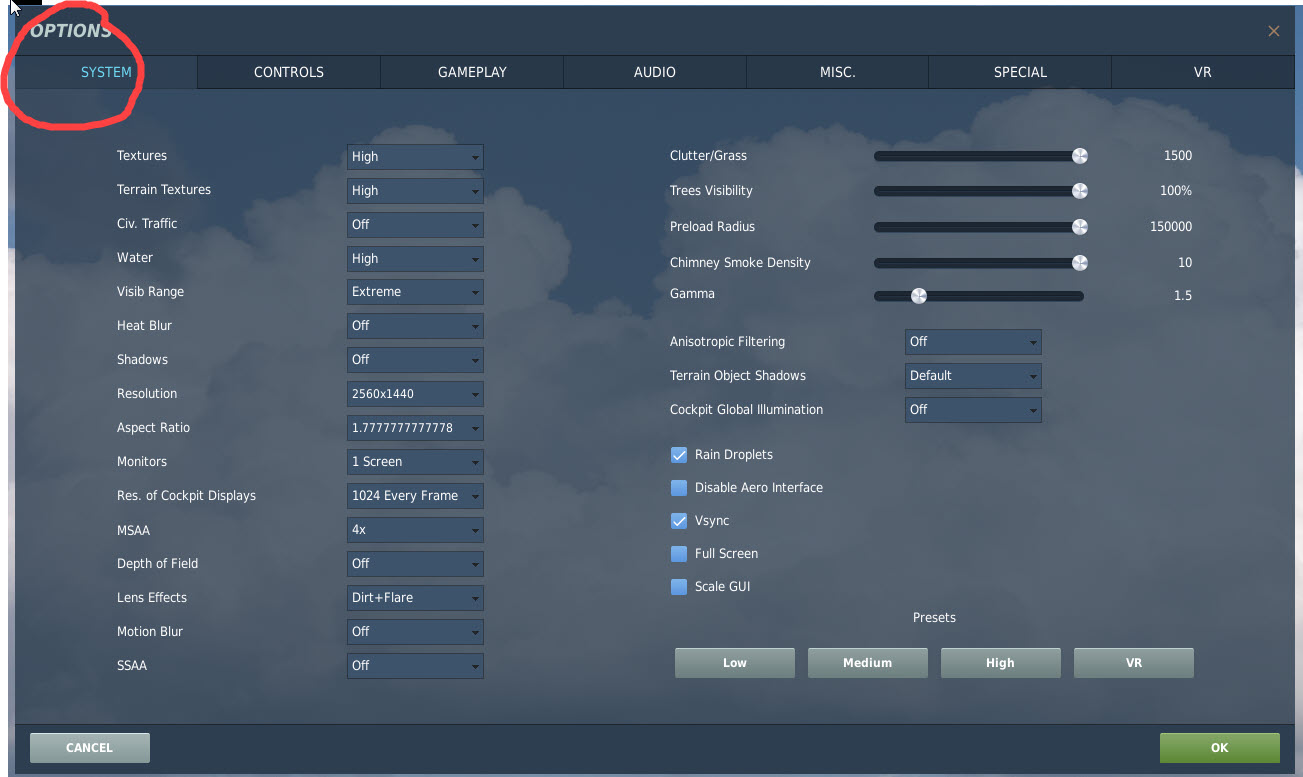Click the Chimney Smoke Density slider handle
The image size is (1303, 777).
tap(1079, 263)
